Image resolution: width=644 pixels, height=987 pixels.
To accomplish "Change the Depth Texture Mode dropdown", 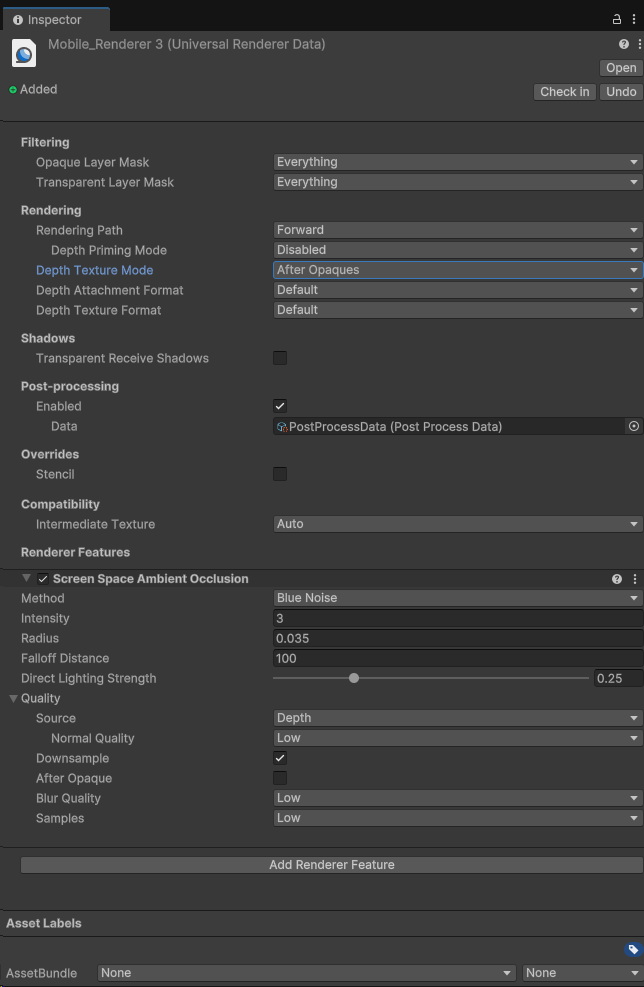I will pyautogui.click(x=455, y=270).
